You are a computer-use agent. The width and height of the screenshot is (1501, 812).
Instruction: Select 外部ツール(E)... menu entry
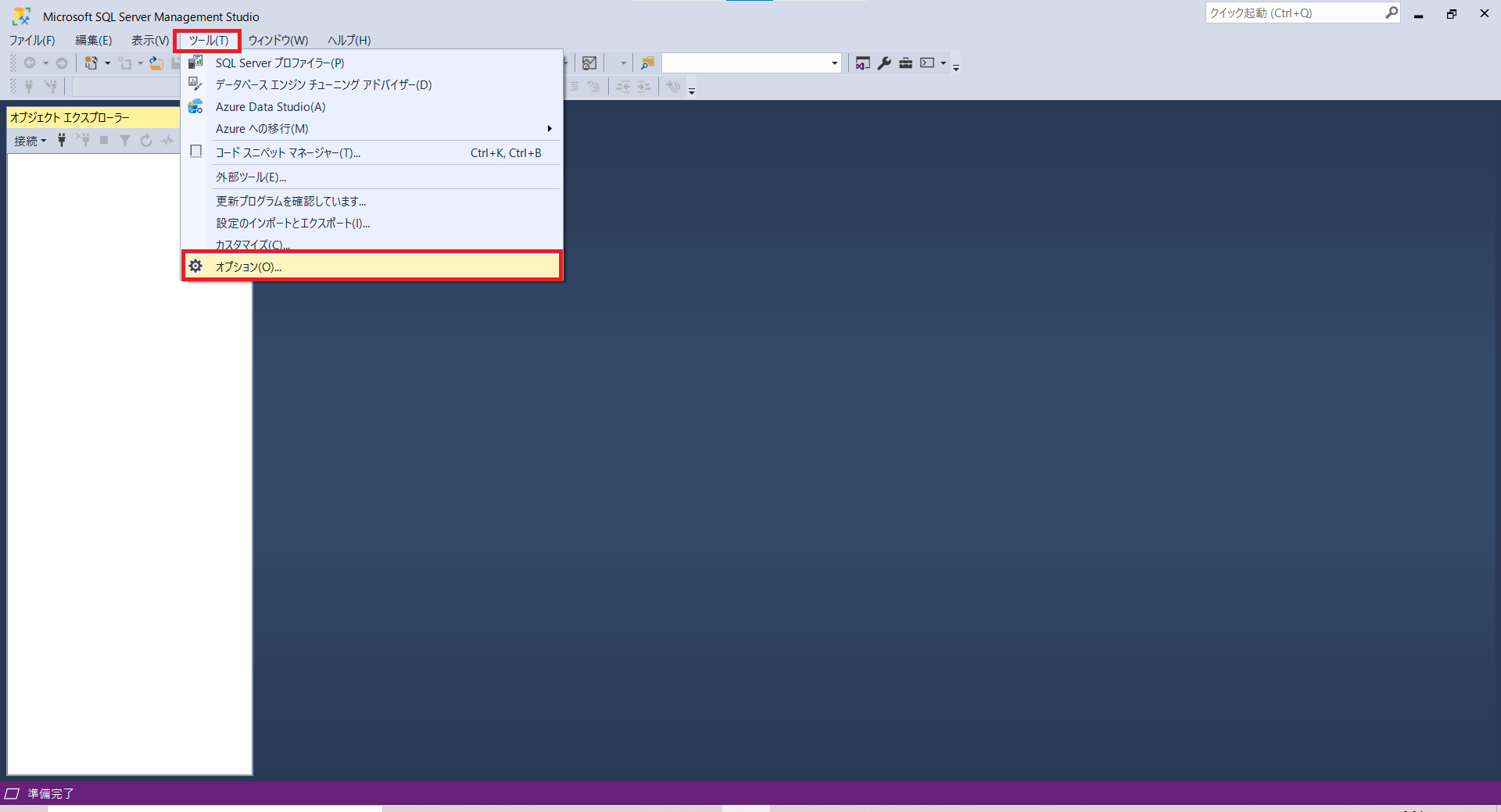click(x=372, y=177)
